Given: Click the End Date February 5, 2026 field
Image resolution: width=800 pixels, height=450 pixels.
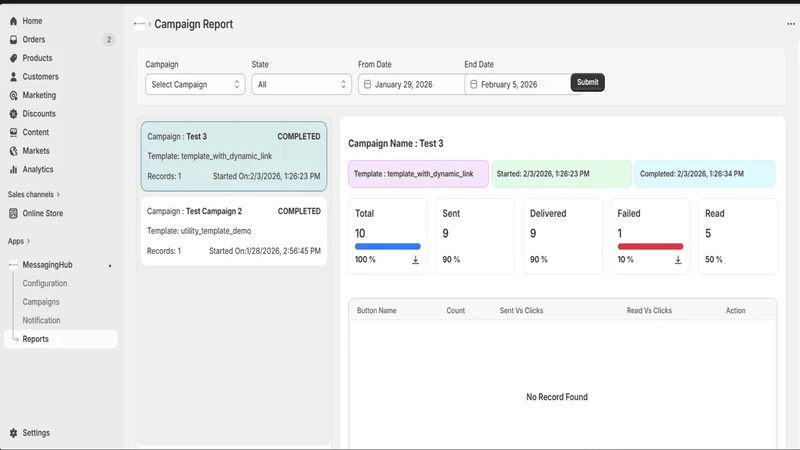Looking at the screenshot, I should 517,84.
